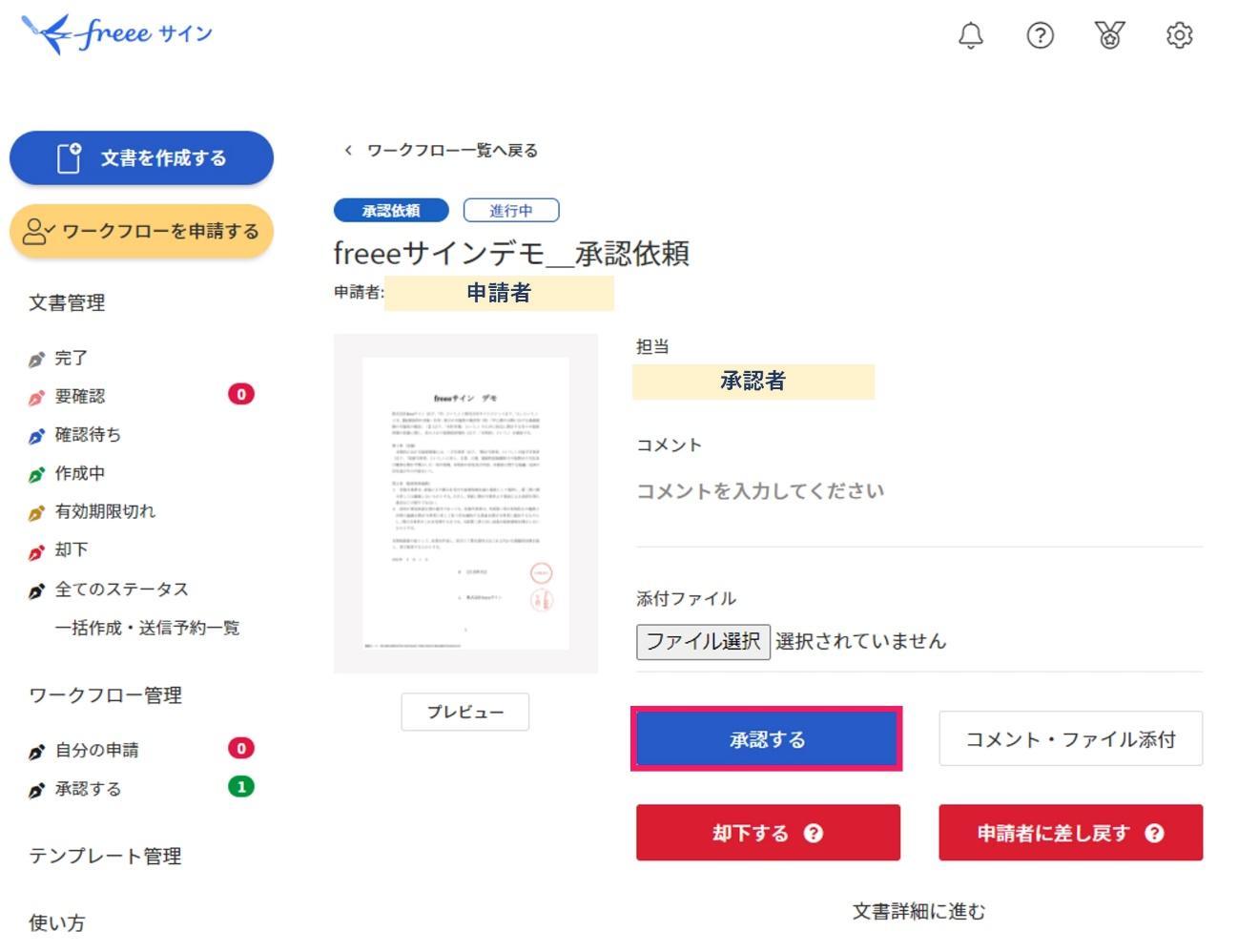Click the blue 承認する approve button
The image size is (1238, 952).
(767, 739)
